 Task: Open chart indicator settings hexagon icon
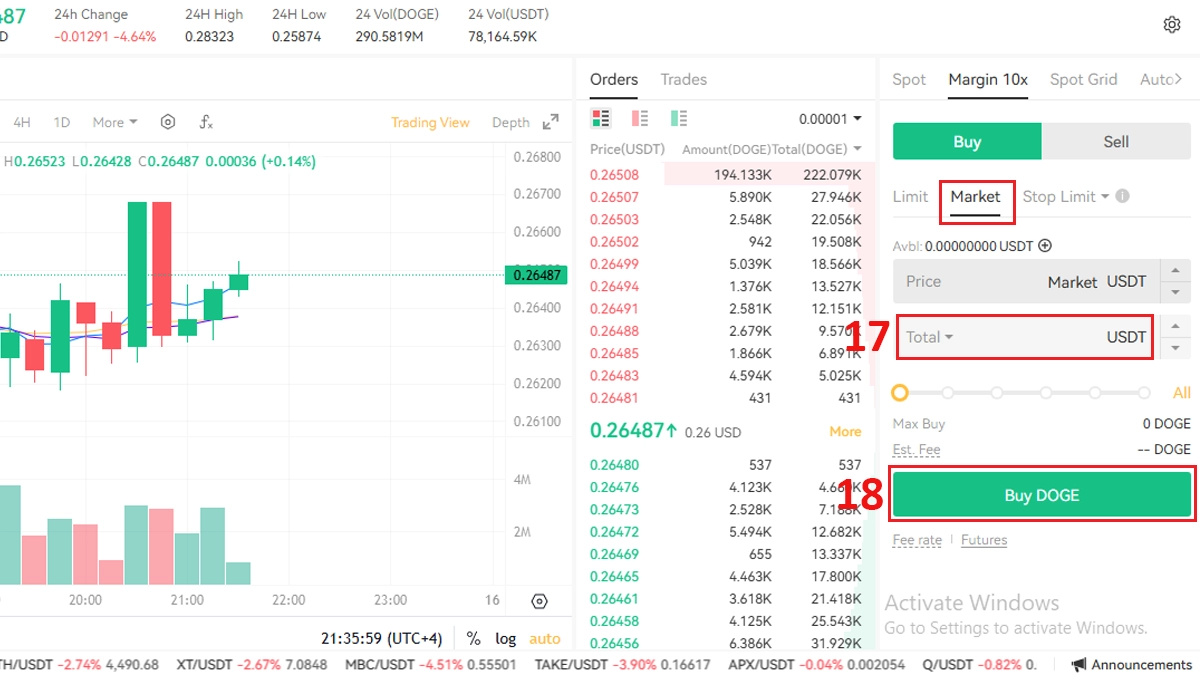pyautogui.click(x=168, y=122)
